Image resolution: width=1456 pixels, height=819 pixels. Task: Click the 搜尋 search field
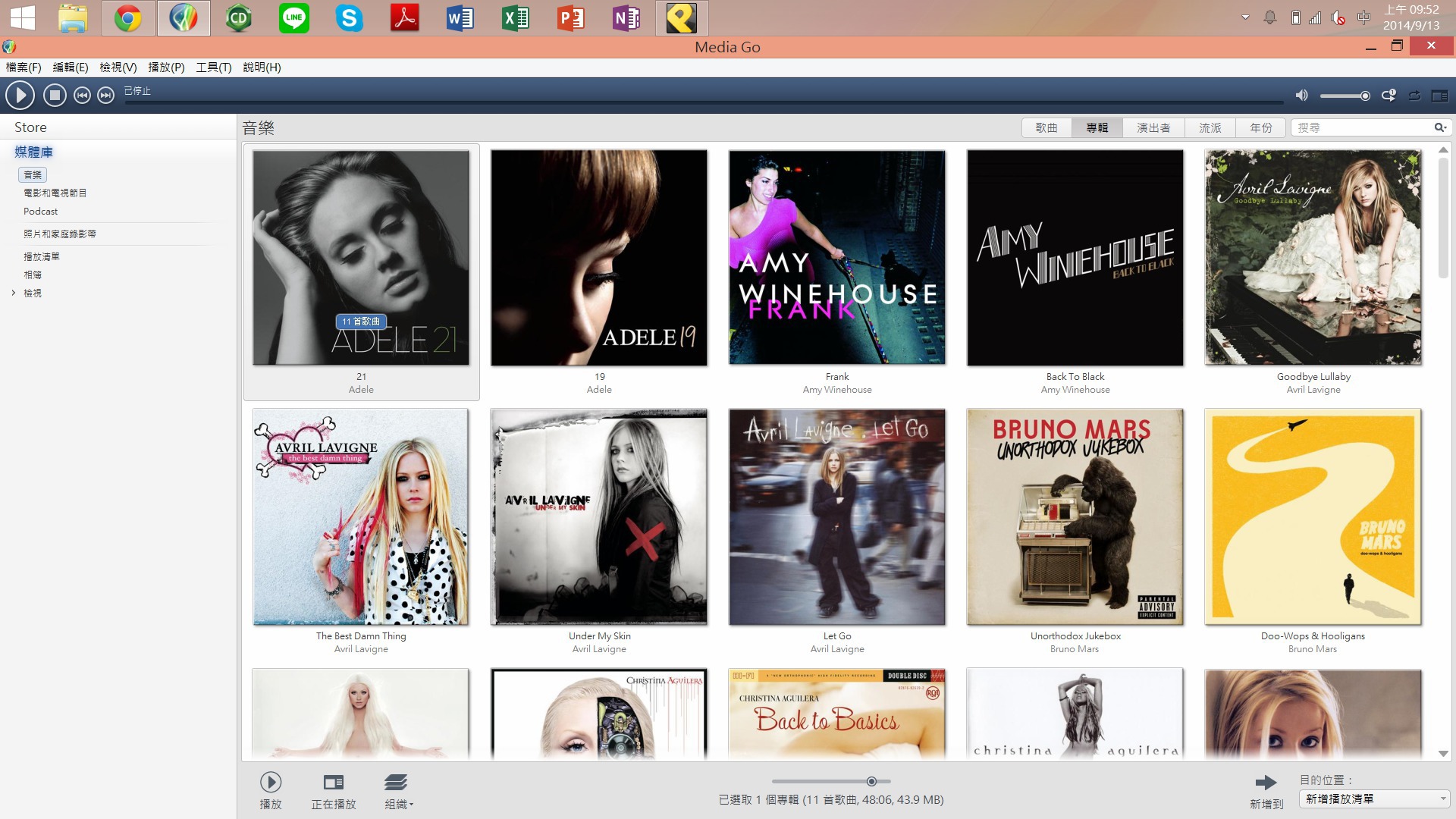(x=1361, y=128)
